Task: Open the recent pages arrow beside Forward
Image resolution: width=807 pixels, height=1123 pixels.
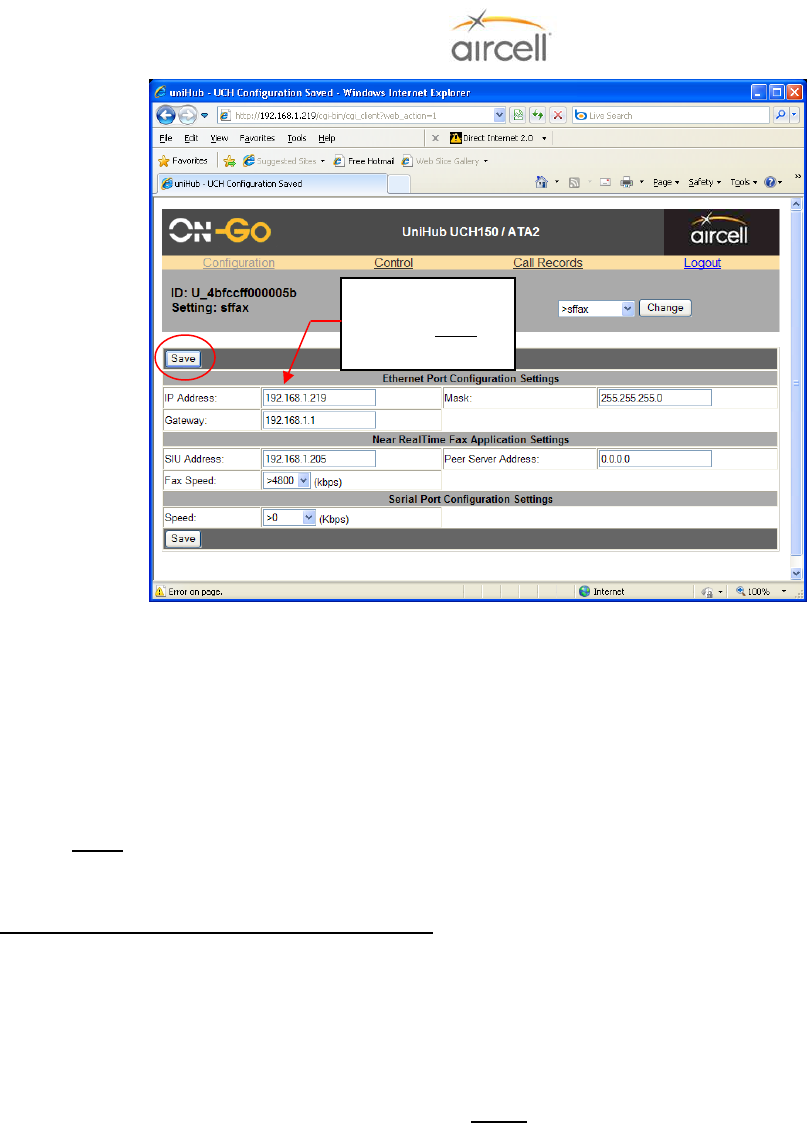Action: click(x=205, y=115)
